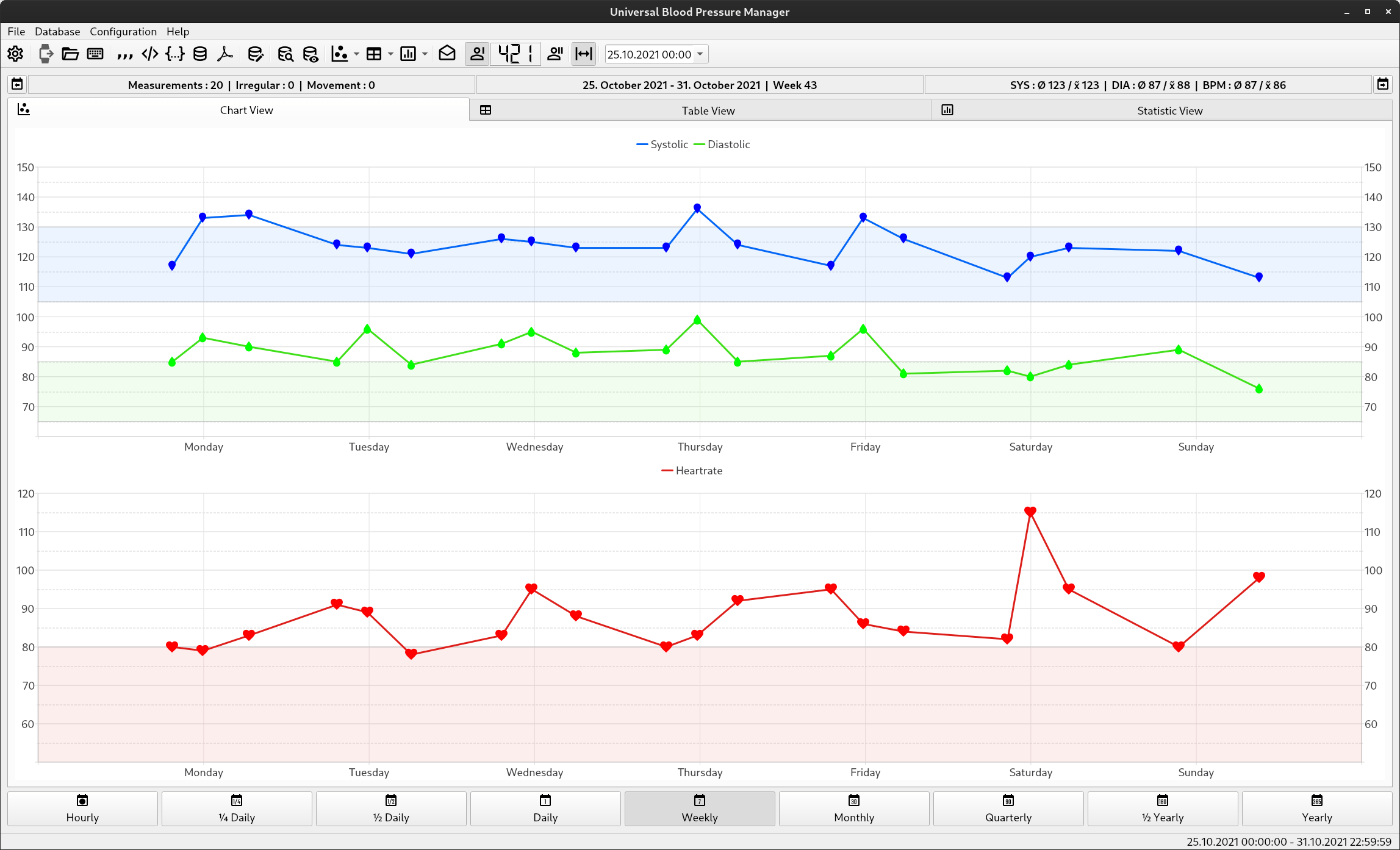Toggle the interval width button
Viewport: 1400px width, 850px height.
click(583, 54)
